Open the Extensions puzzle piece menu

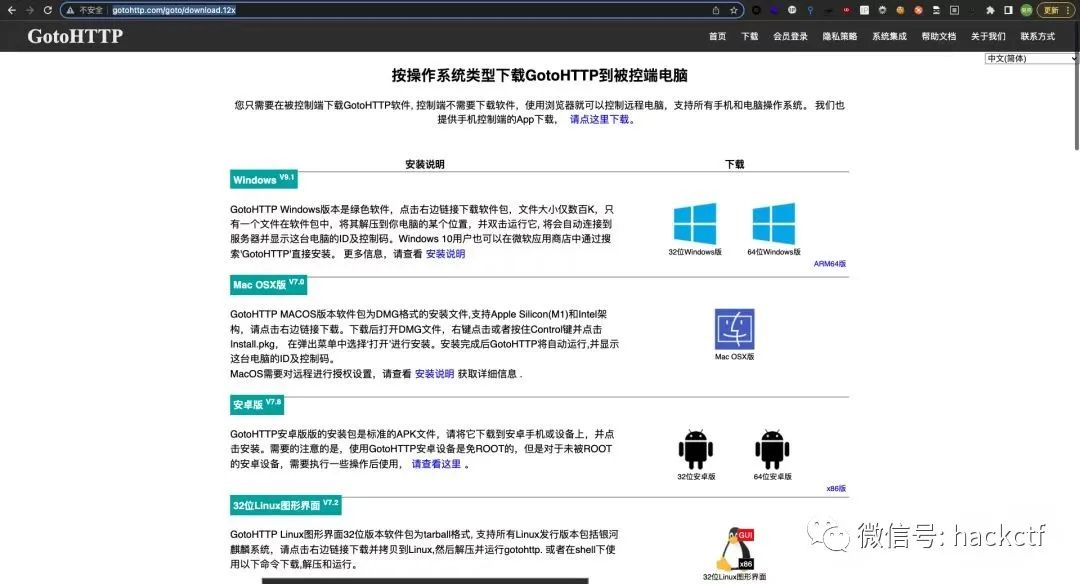click(x=990, y=10)
